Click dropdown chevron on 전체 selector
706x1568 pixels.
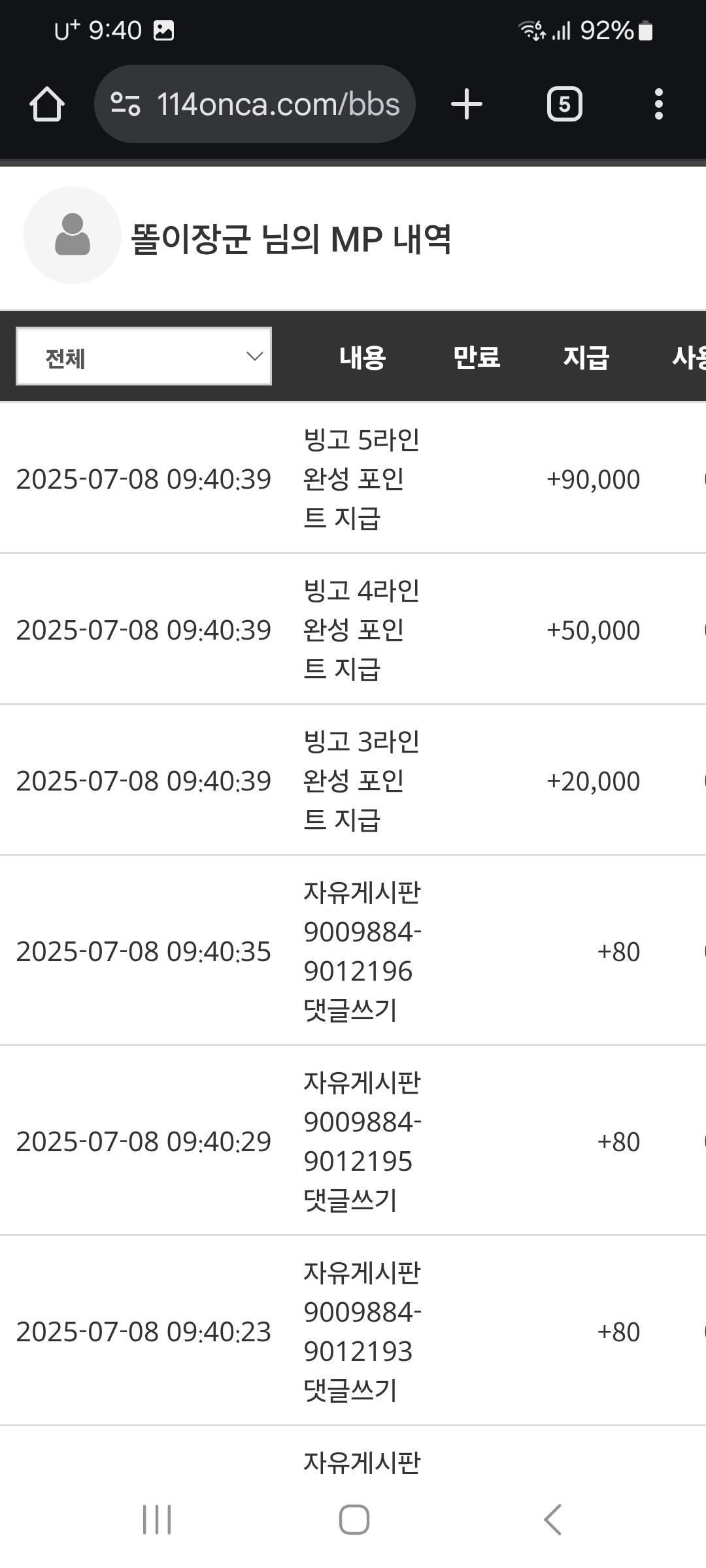tap(254, 356)
